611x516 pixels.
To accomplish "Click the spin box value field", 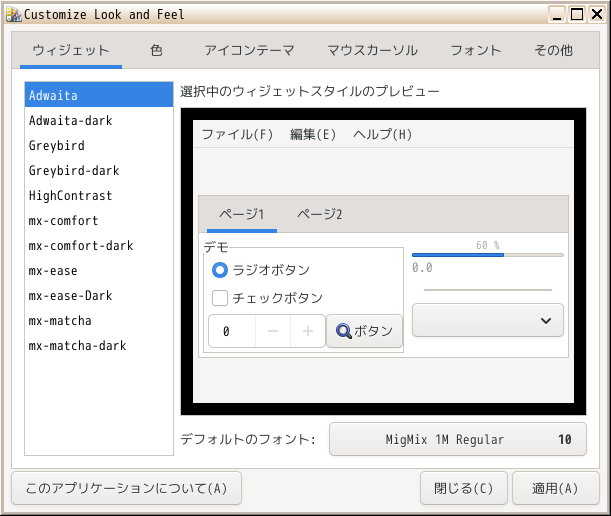I will [232, 331].
